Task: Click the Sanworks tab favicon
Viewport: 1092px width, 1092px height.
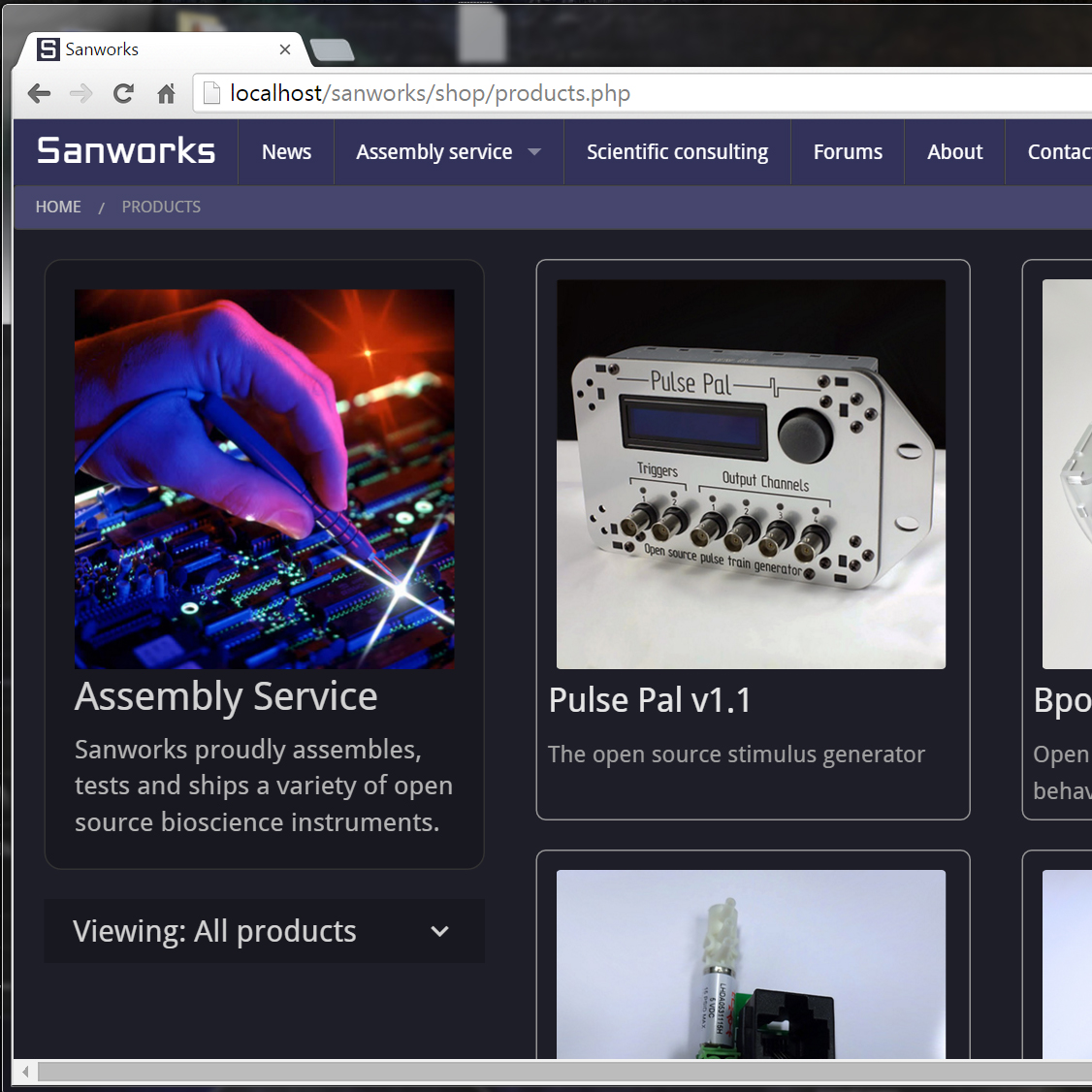Action: click(x=48, y=49)
